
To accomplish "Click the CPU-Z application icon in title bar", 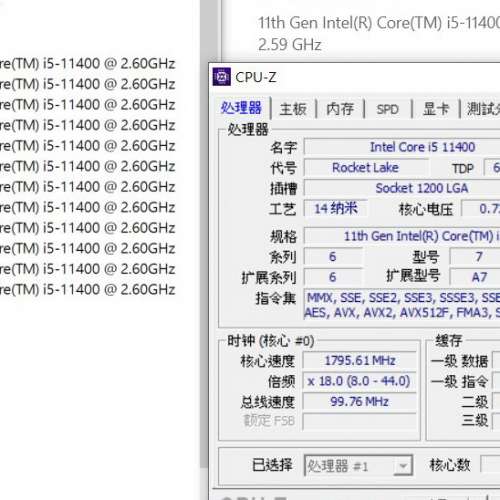I will coord(221,77).
